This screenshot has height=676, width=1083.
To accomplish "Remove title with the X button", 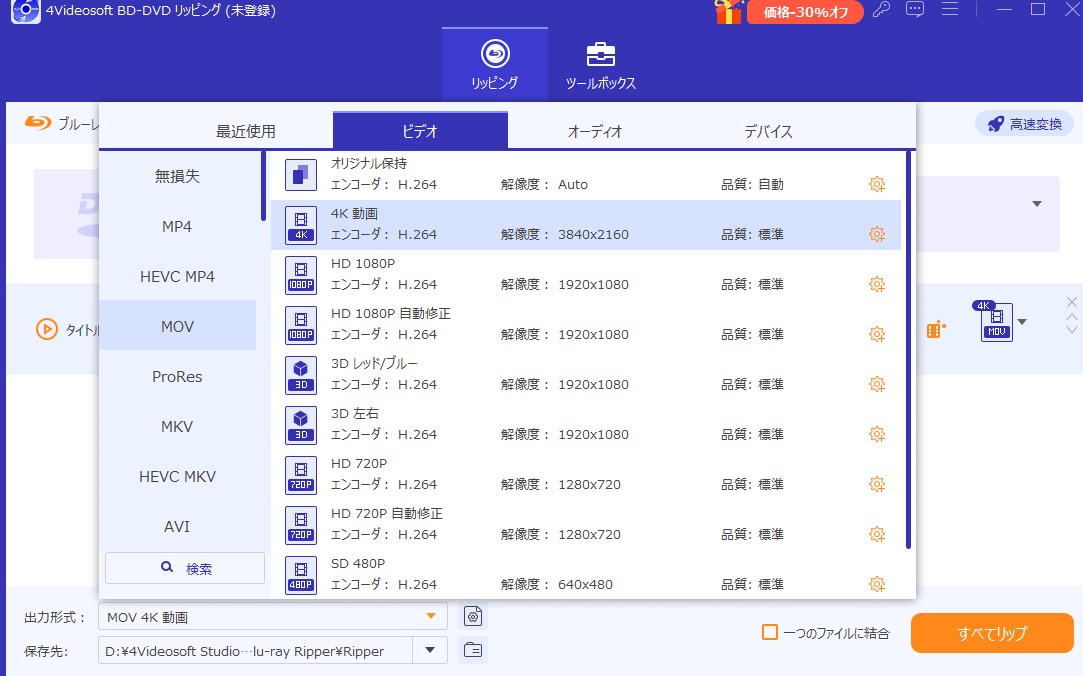I will tap(1071, 302).
